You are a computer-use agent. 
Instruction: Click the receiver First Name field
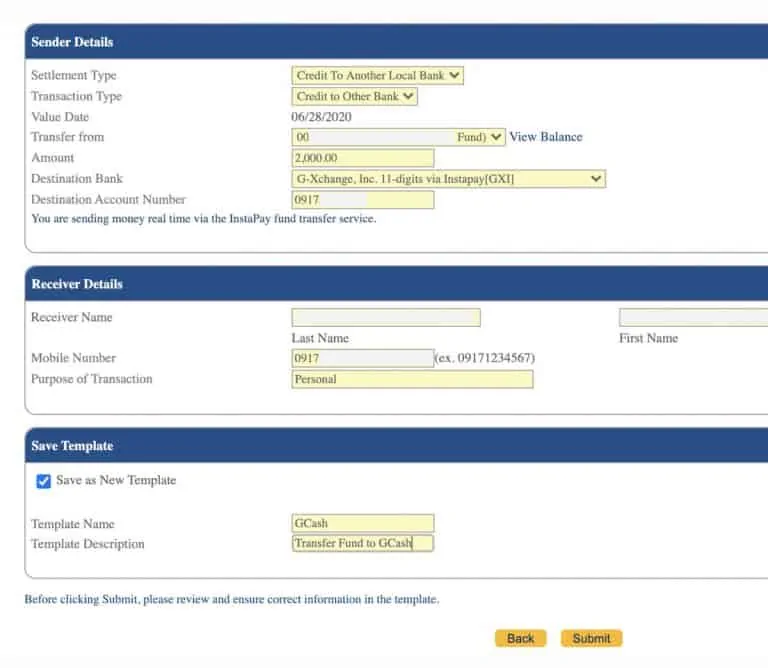693,318
